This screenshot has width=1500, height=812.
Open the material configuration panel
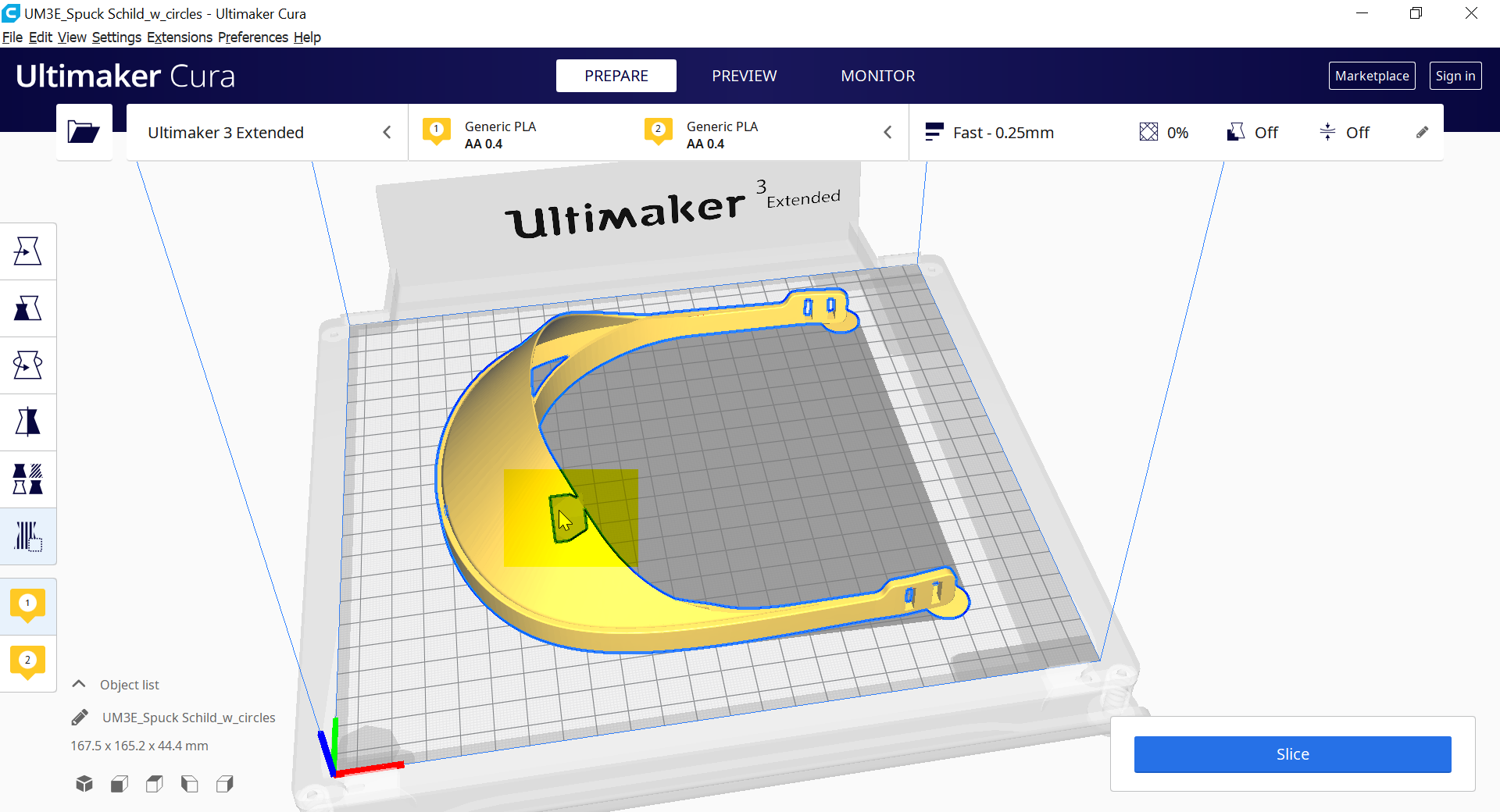click(656, 132)
